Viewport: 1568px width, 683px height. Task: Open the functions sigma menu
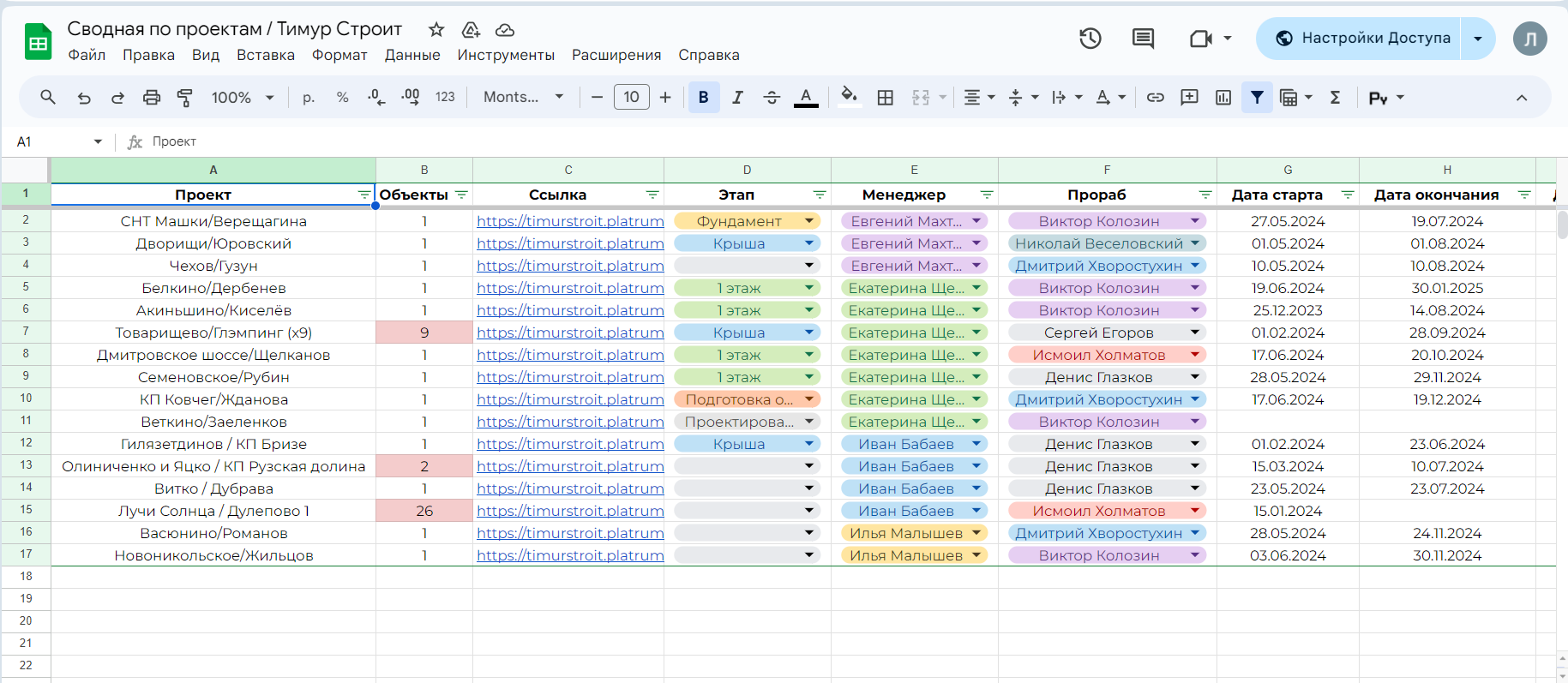pyautogui.click(x=1335, y=98)
